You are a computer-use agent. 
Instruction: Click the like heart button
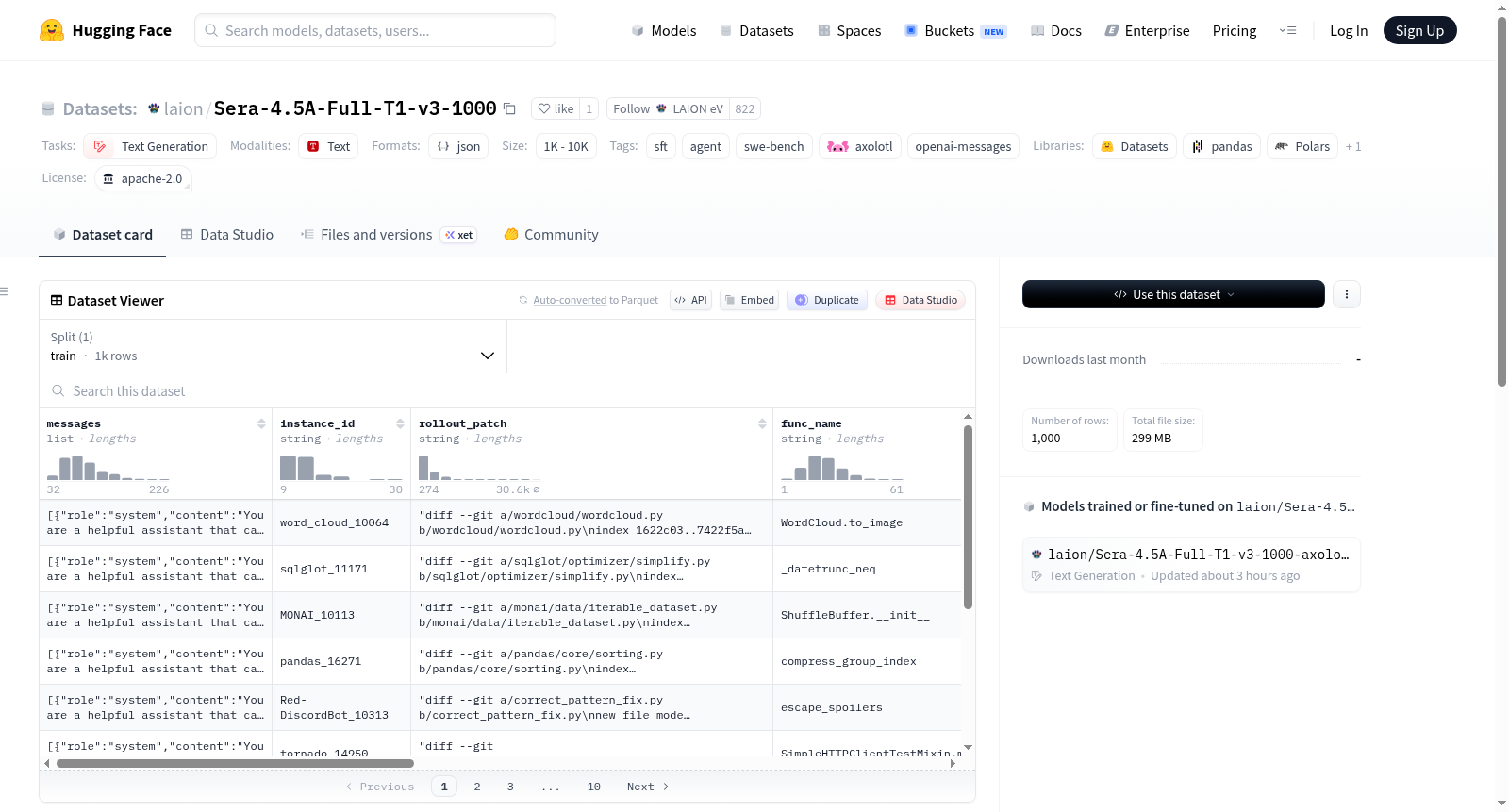point(556,108)
